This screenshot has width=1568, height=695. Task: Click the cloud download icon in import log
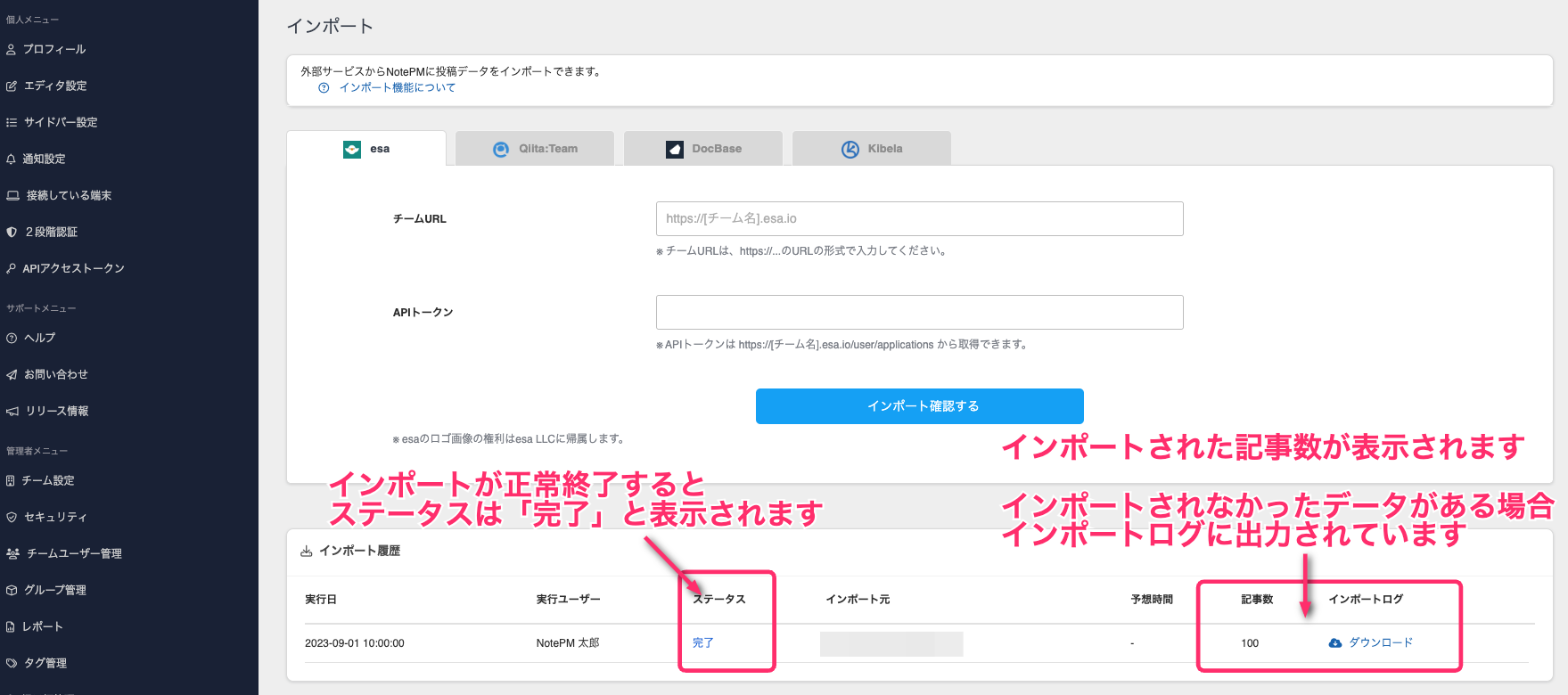(1335, 642)
